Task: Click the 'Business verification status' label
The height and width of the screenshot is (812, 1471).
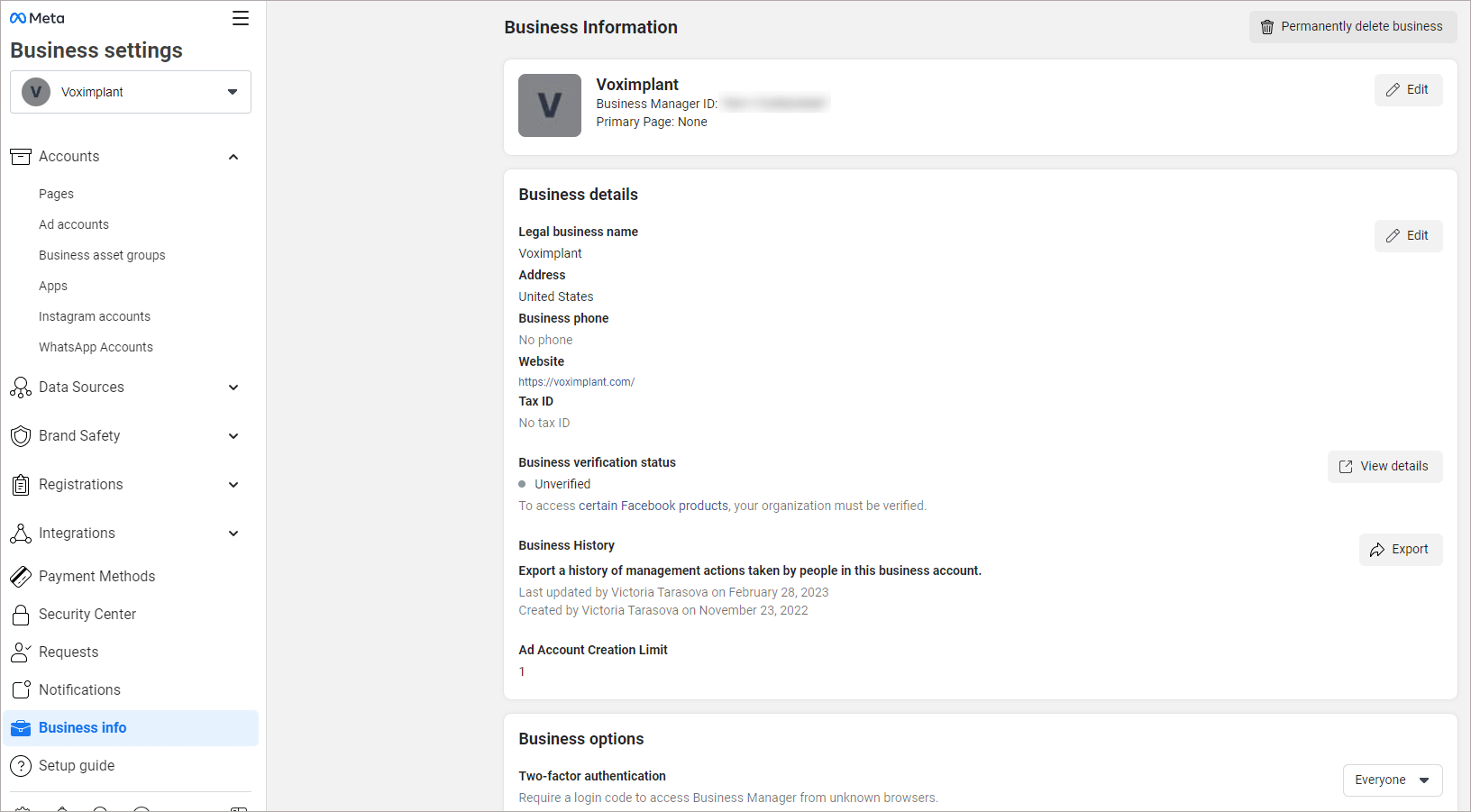Action: click(x=597, y=462)
